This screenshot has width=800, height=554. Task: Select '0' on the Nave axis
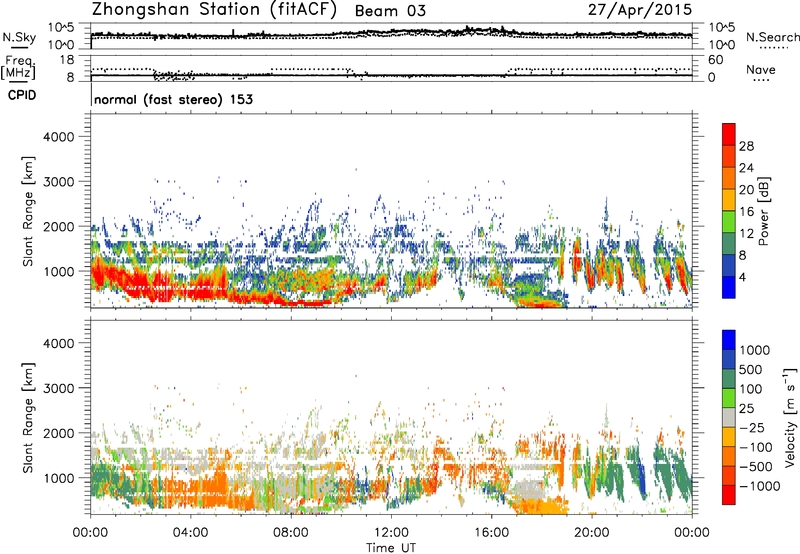pyautogui.click(x=712, y=77)
